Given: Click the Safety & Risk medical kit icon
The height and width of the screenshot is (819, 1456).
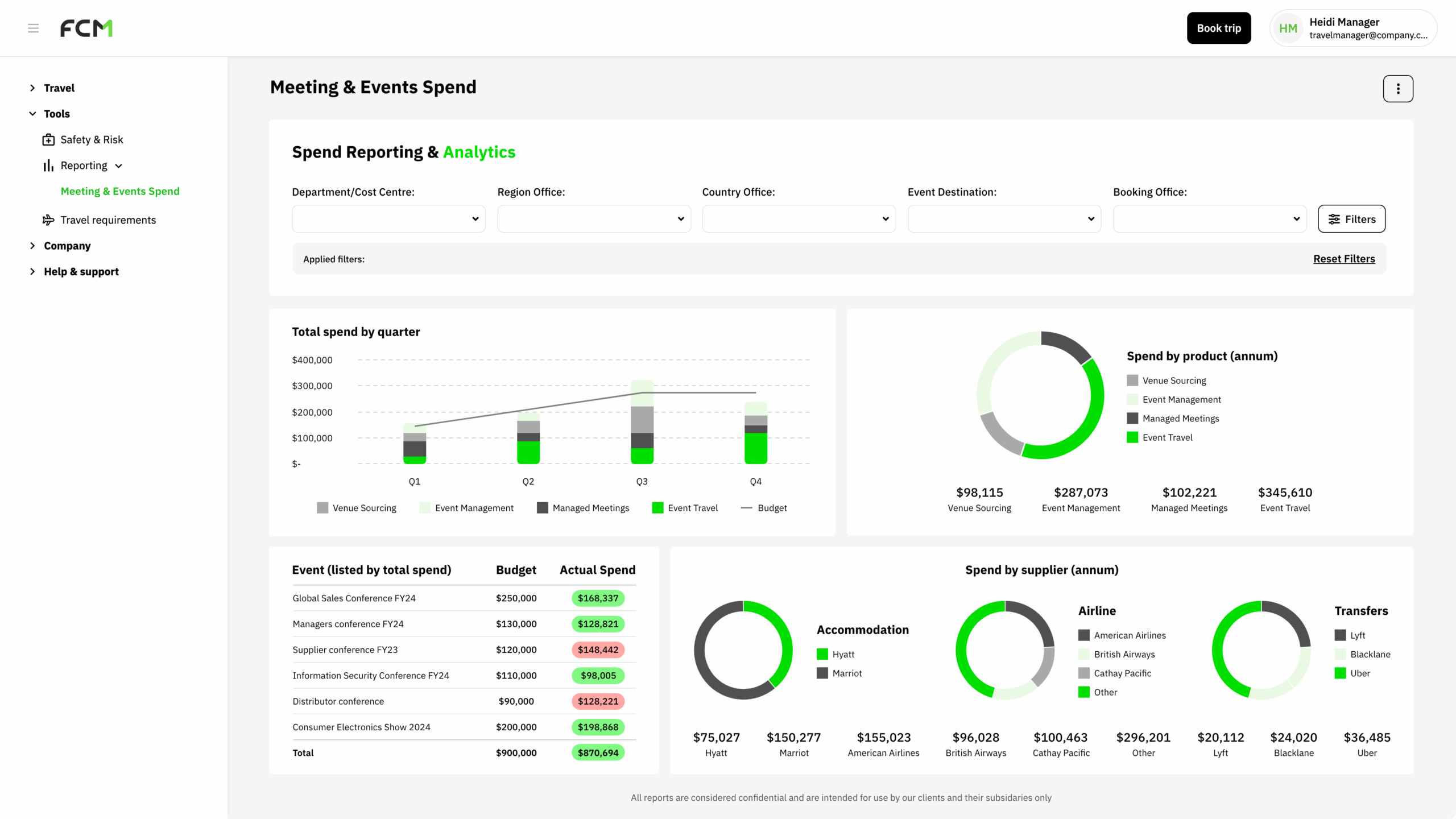Looking at the screenshot, I should pyautogui.click(x=48, y=139).
